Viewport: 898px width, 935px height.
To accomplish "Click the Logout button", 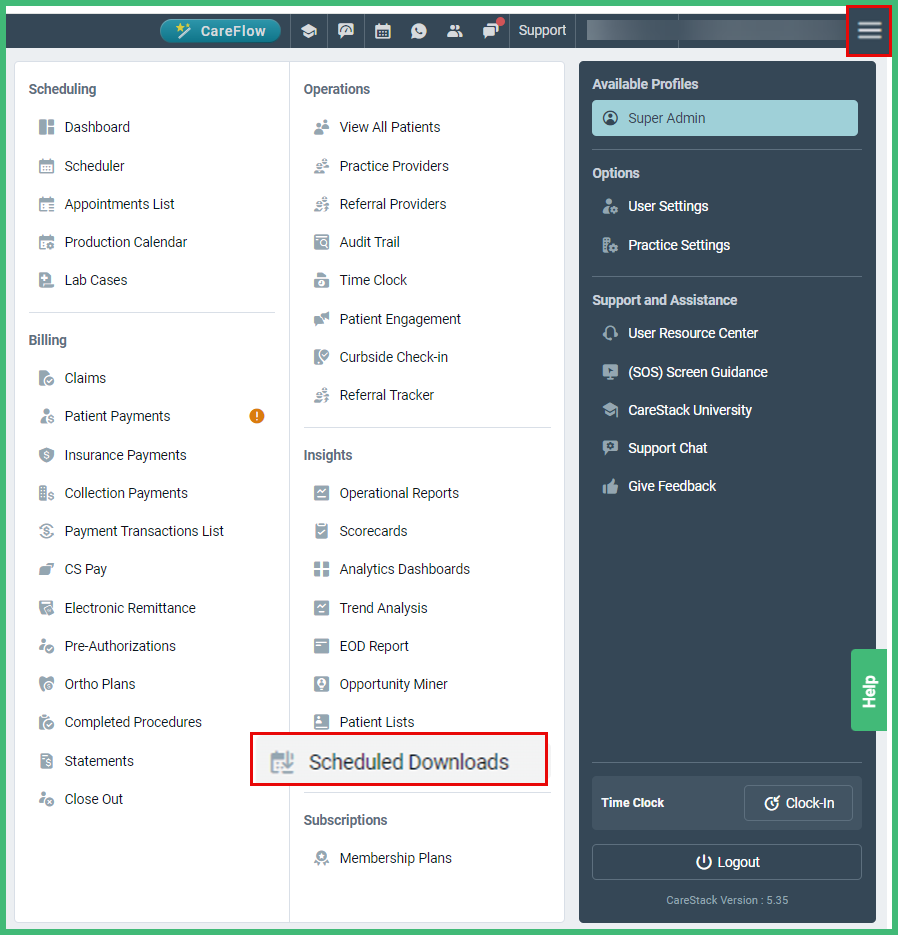I will [x=726, y=862].
